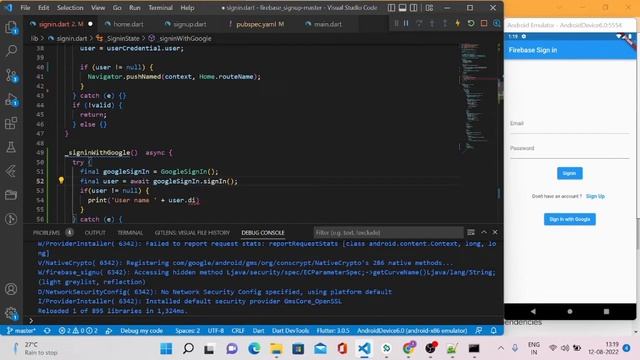The height and width of the screenshot is (360, 640).
Task: Select the Debug Console tab
Action: 263,233
